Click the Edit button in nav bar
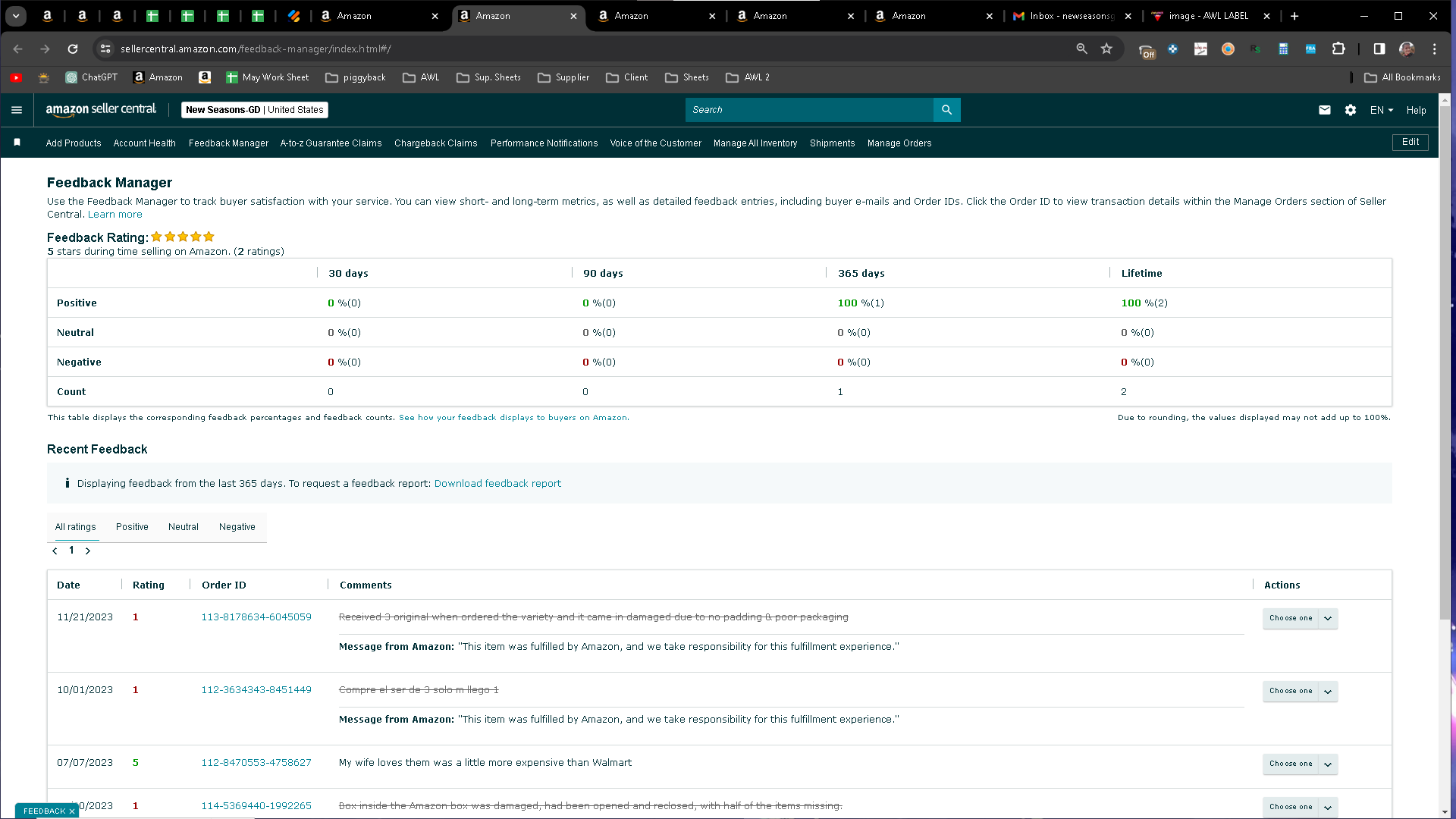 (x=1410, y=143)
